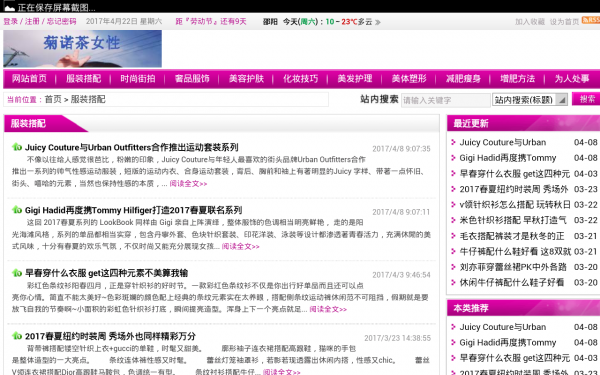Image resolution: width=600 pixels, height=375 pixels.
Task: Click green icon beside Juicy Couture article title
Action: pos(17,147)
